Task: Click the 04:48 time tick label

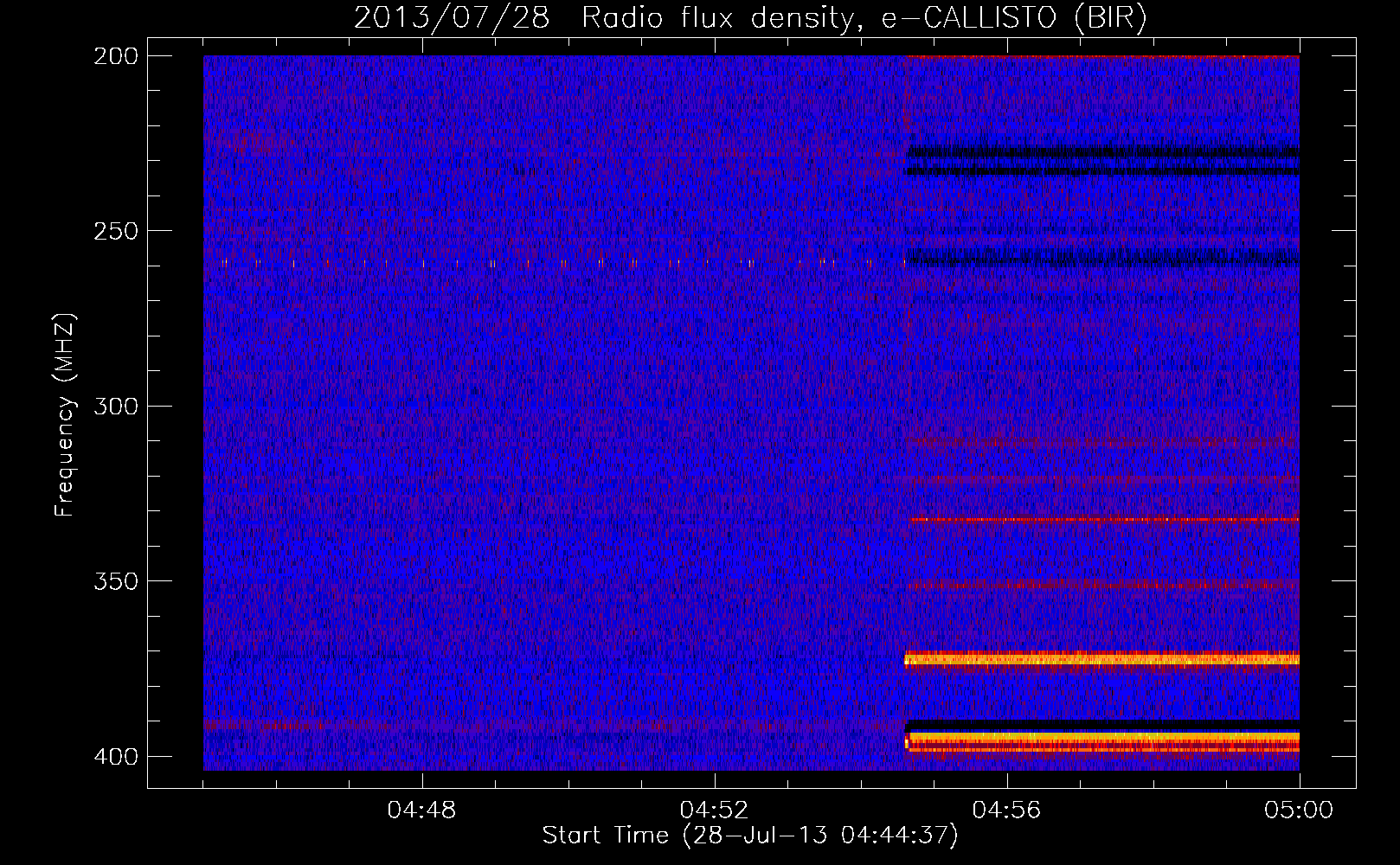Action: [422, 811]
